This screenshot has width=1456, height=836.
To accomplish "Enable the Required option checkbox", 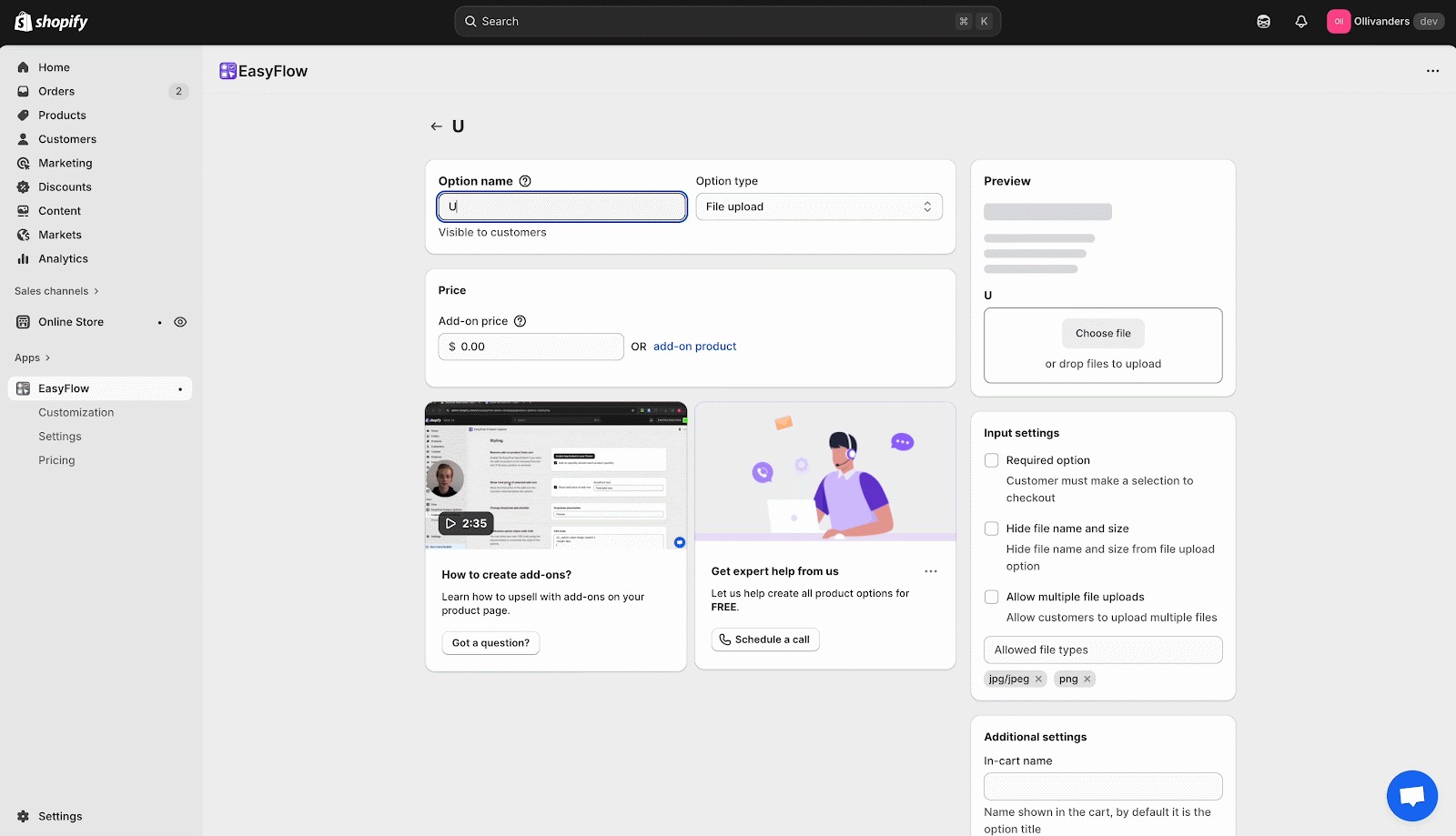I will (x=991, y=460).
